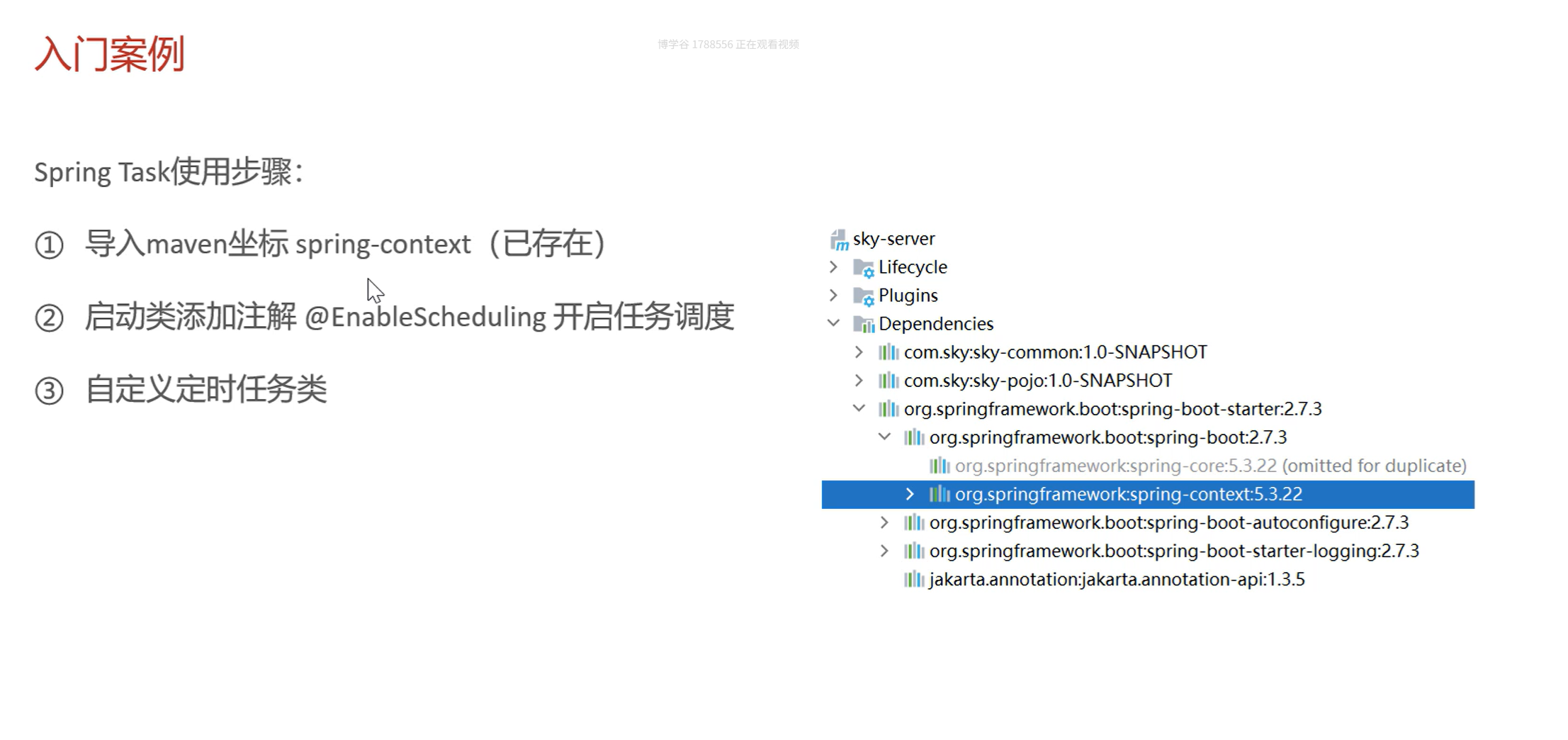The image size is (1568, 740).
Task: Expand the com.sky:sky-pojo dependency
Action: click(859, 381)
